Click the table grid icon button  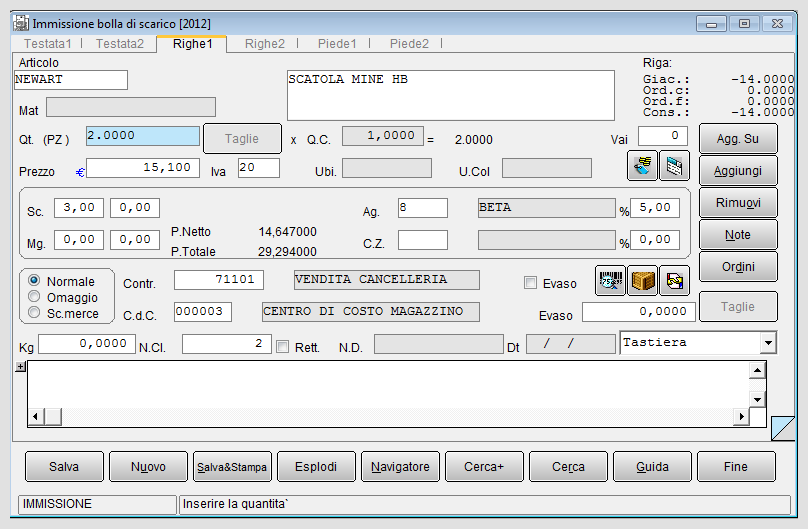[x=675, y=166]
